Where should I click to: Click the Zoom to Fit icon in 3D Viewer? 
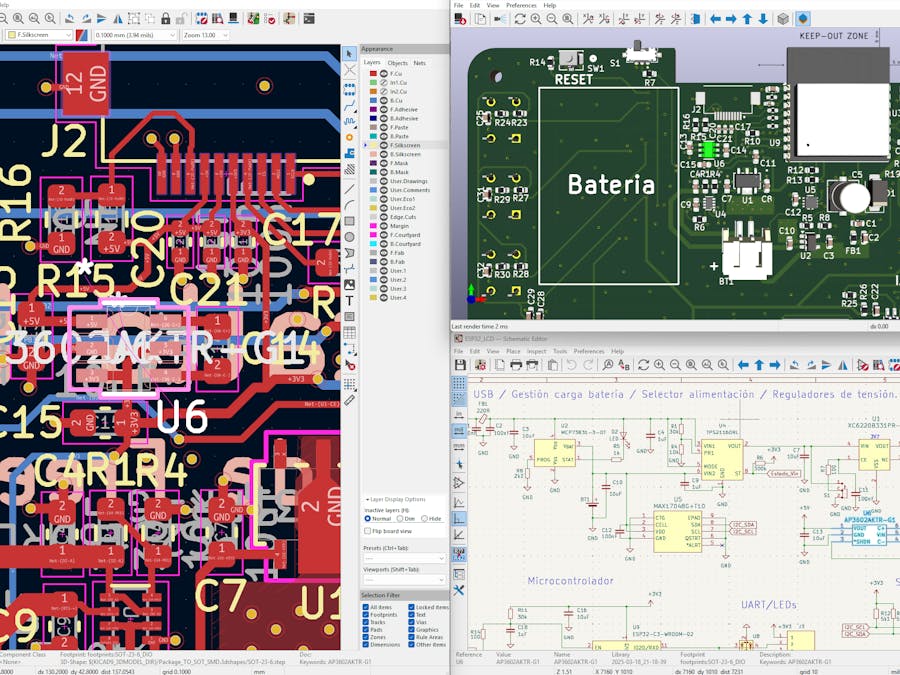click(x=566, y=20)
